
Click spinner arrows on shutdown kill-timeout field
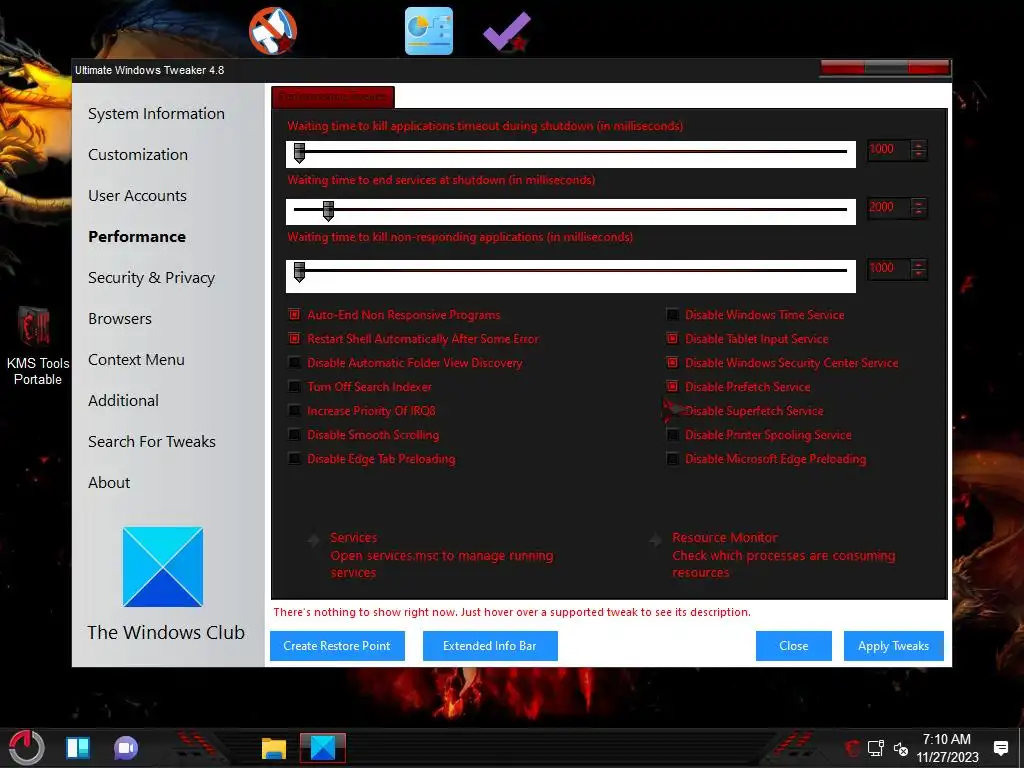pos(918,150)
